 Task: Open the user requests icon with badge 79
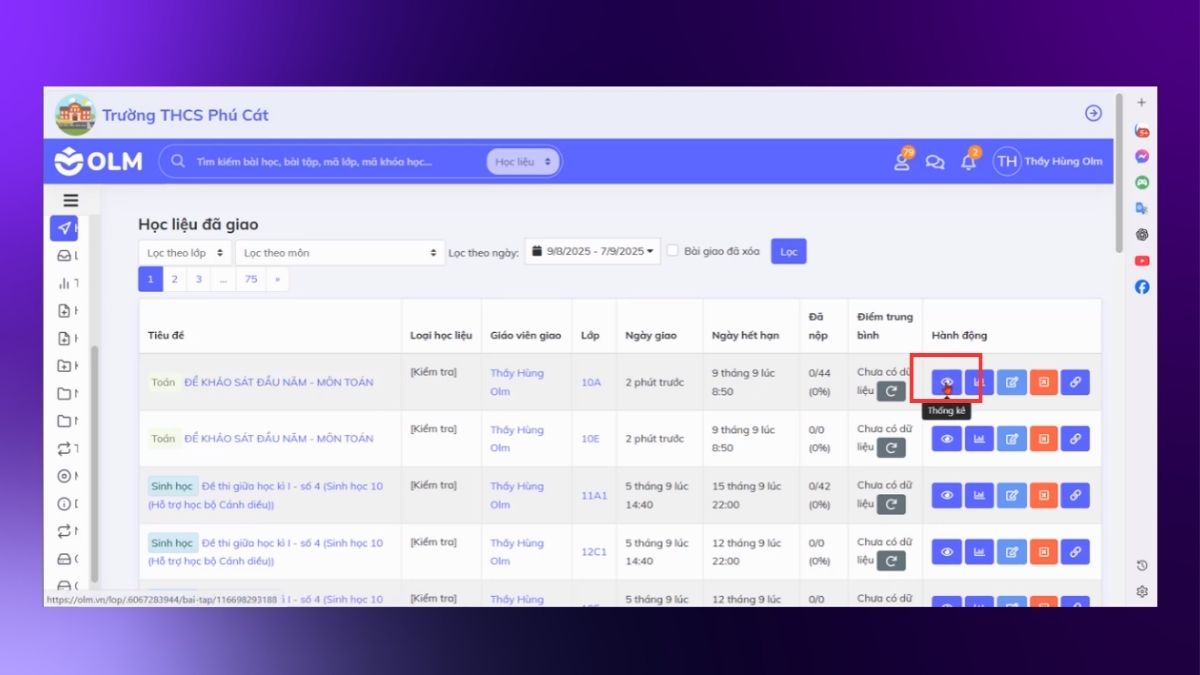point(902,161)
